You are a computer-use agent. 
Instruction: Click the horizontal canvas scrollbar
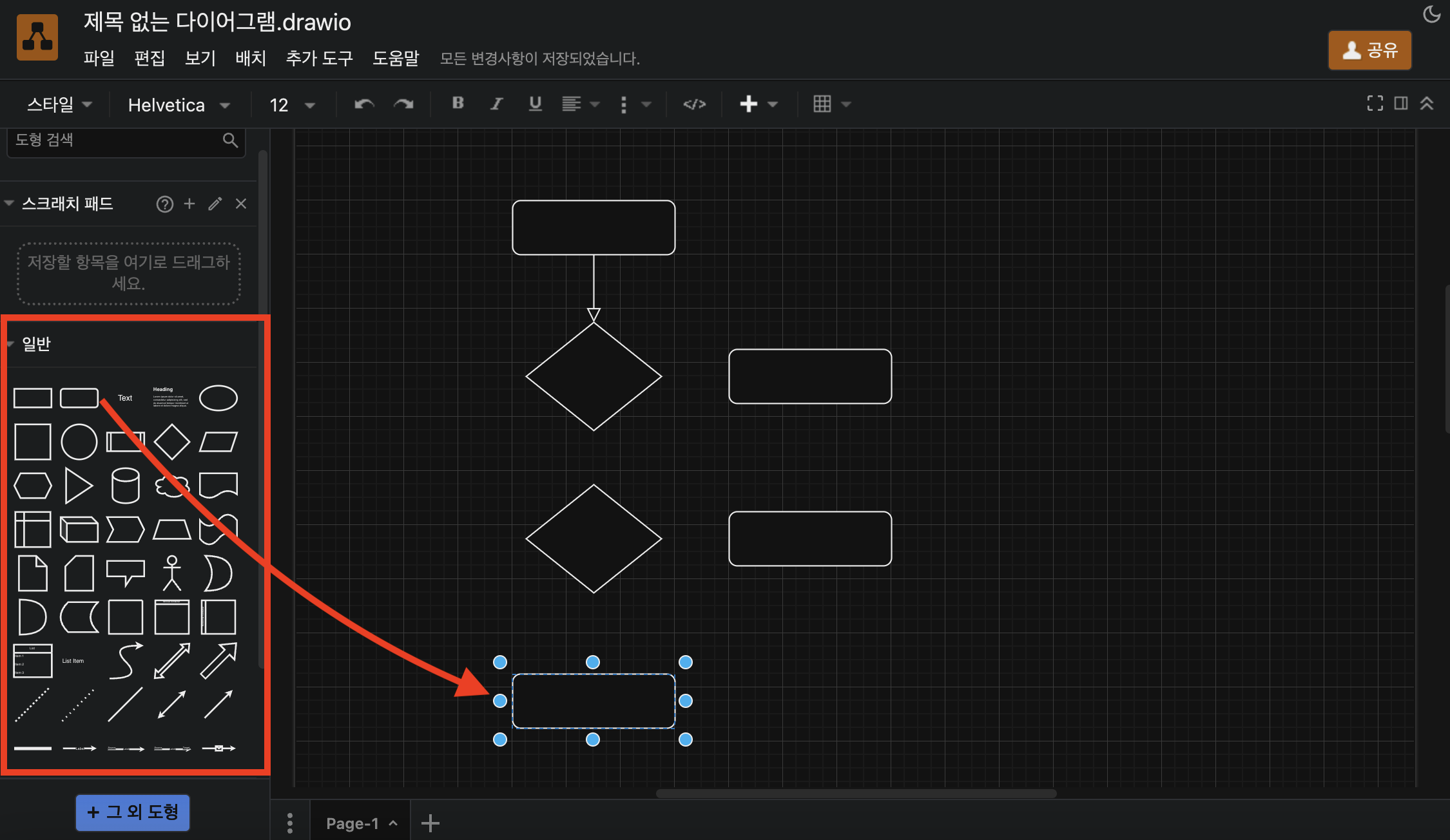click(x=856, y=794)
